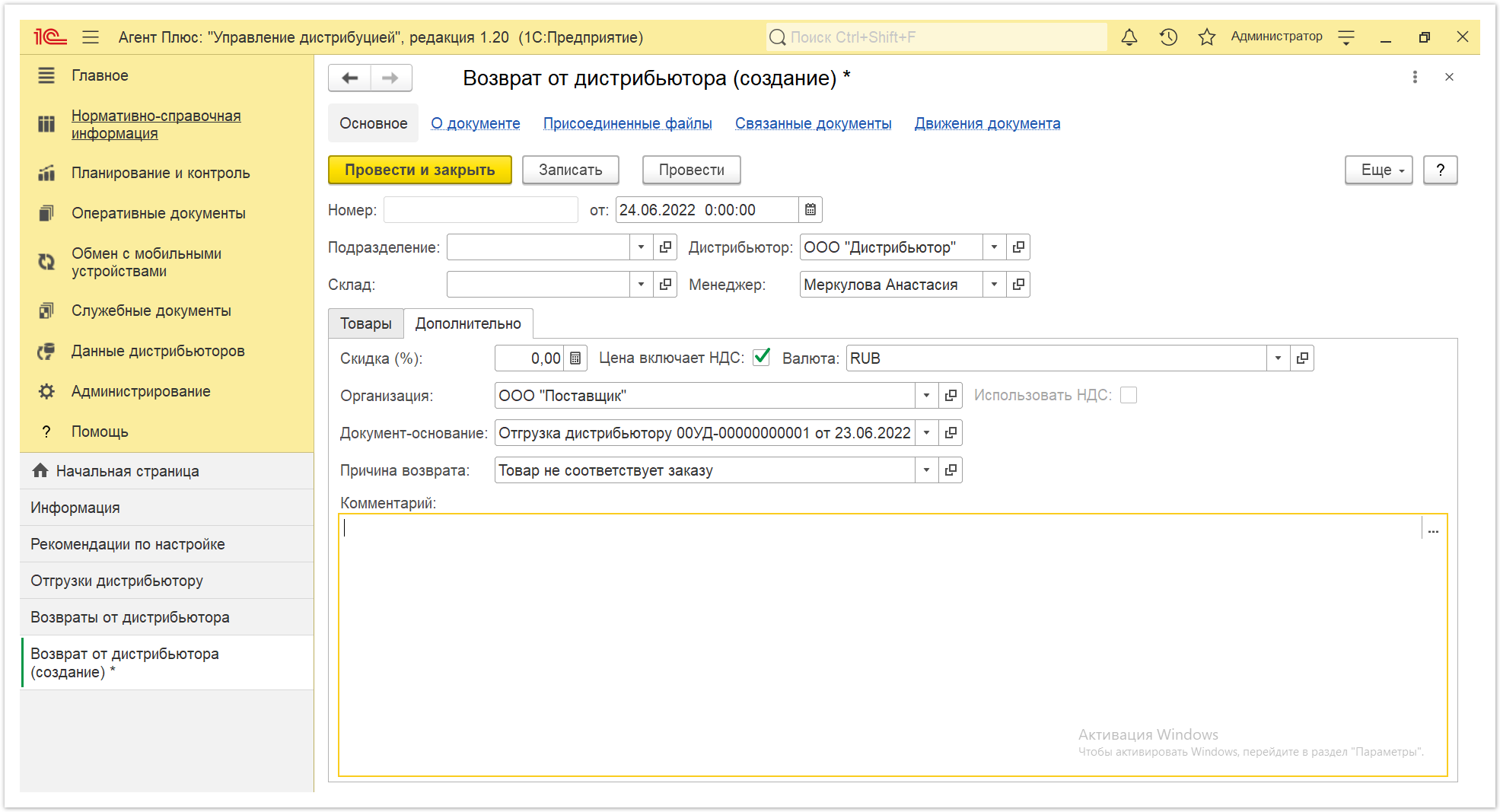Switch to Информация open page

[167, 508]
